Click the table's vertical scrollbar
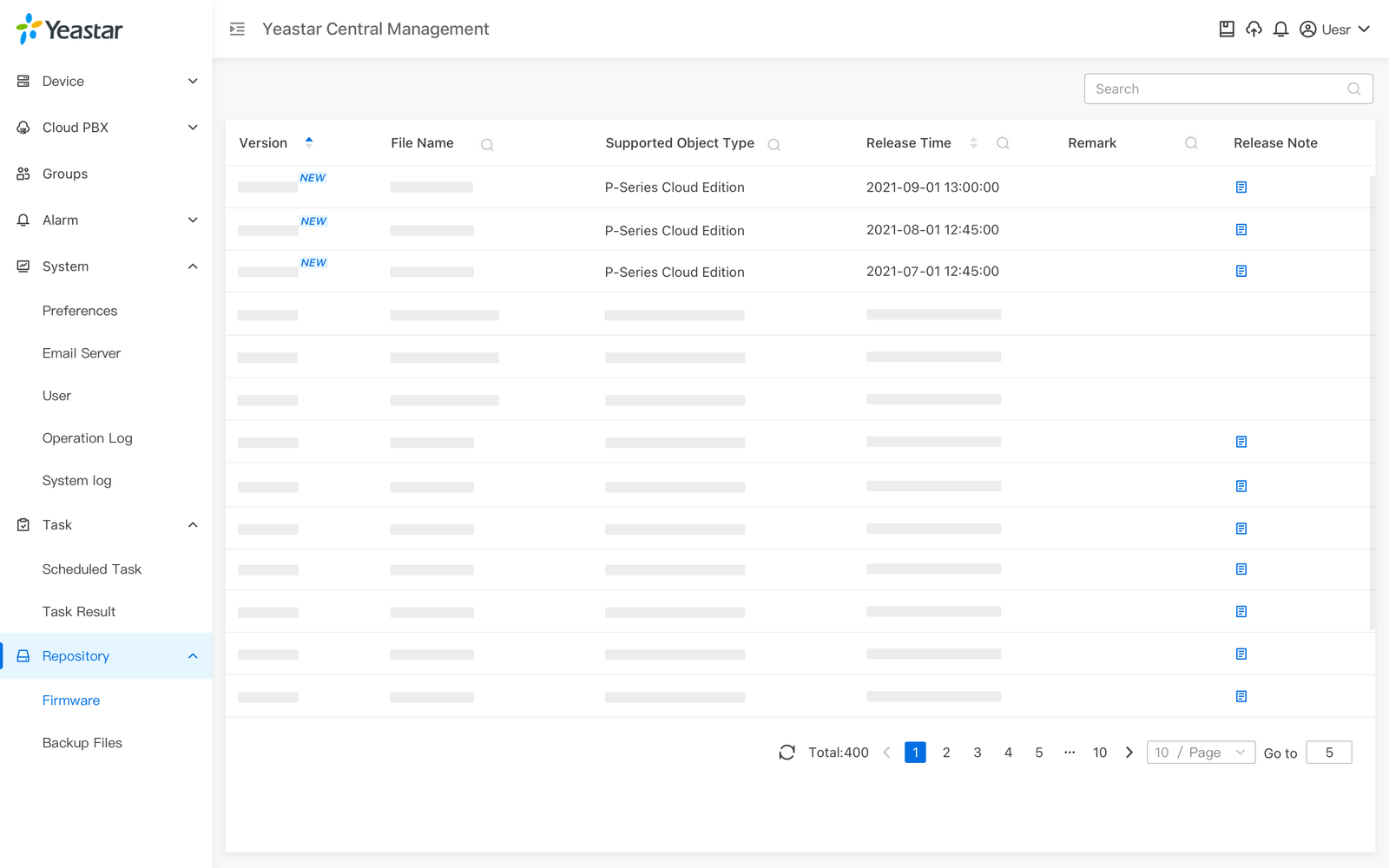Image resolution: width=1389 pixels, height=868 pixels. [1373, 402]
